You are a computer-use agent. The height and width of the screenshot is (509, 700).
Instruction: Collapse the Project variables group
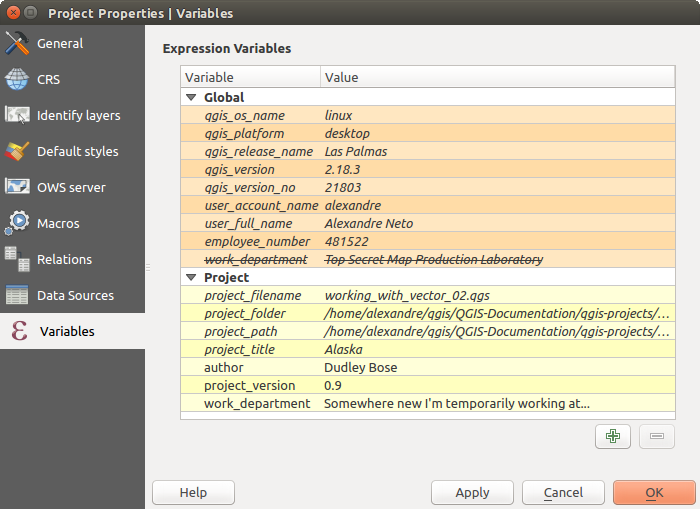pyautogui.click(x=191, y=278)
